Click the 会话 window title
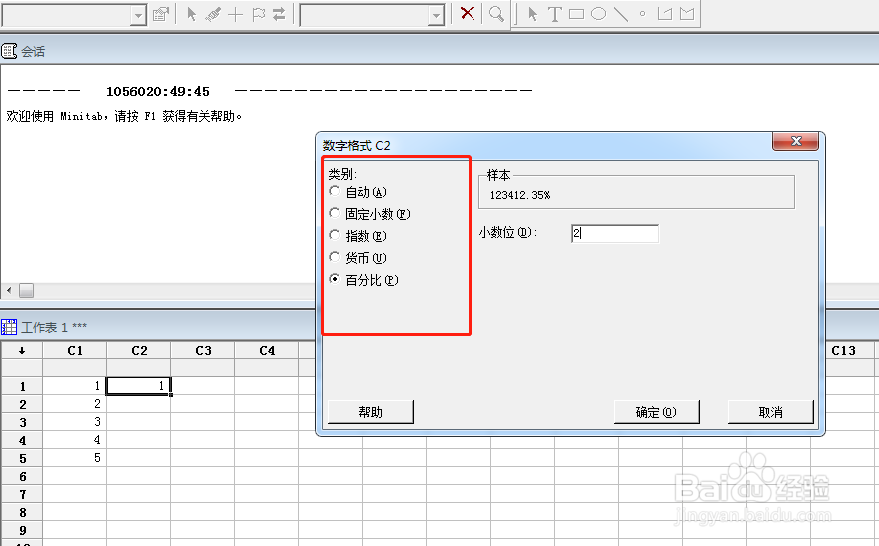The height and width of the screenshot is (546, 879). point(33,52)
